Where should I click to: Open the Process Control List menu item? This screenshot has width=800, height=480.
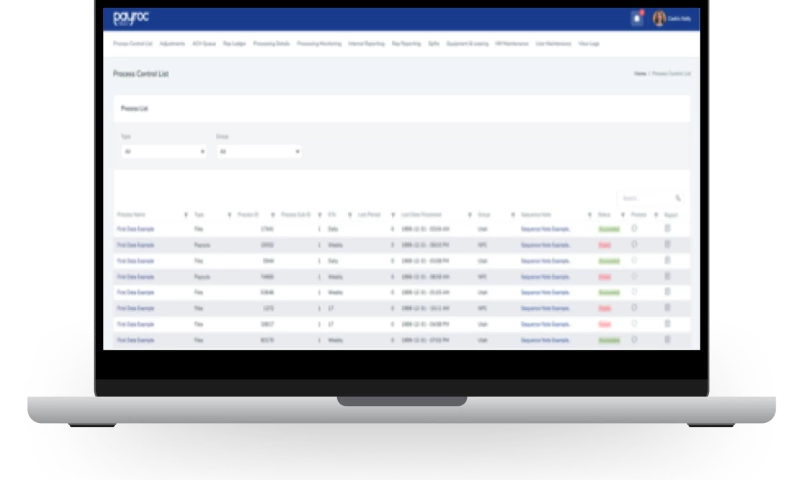click(x=133, y=44)
